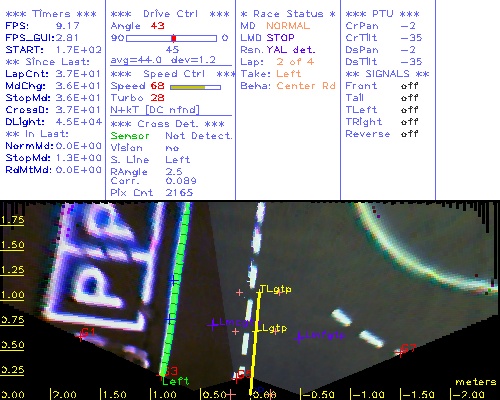500x400 pixels.
Task: Click the NormMd value 0.0E+00
Action: coord(79,146)
